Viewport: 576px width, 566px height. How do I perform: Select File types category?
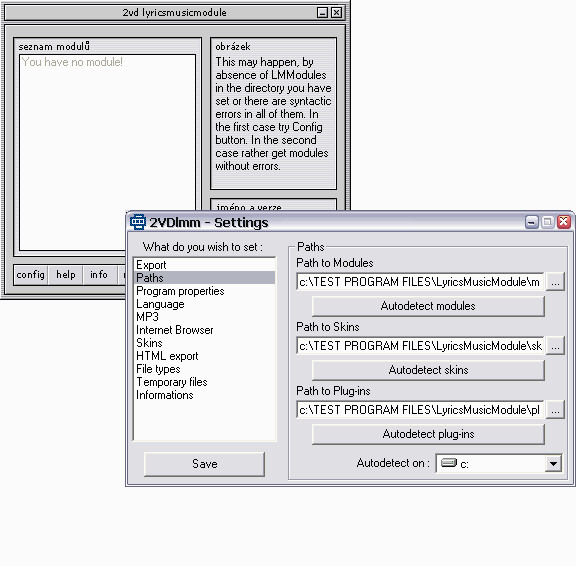[x=204, y=369]
